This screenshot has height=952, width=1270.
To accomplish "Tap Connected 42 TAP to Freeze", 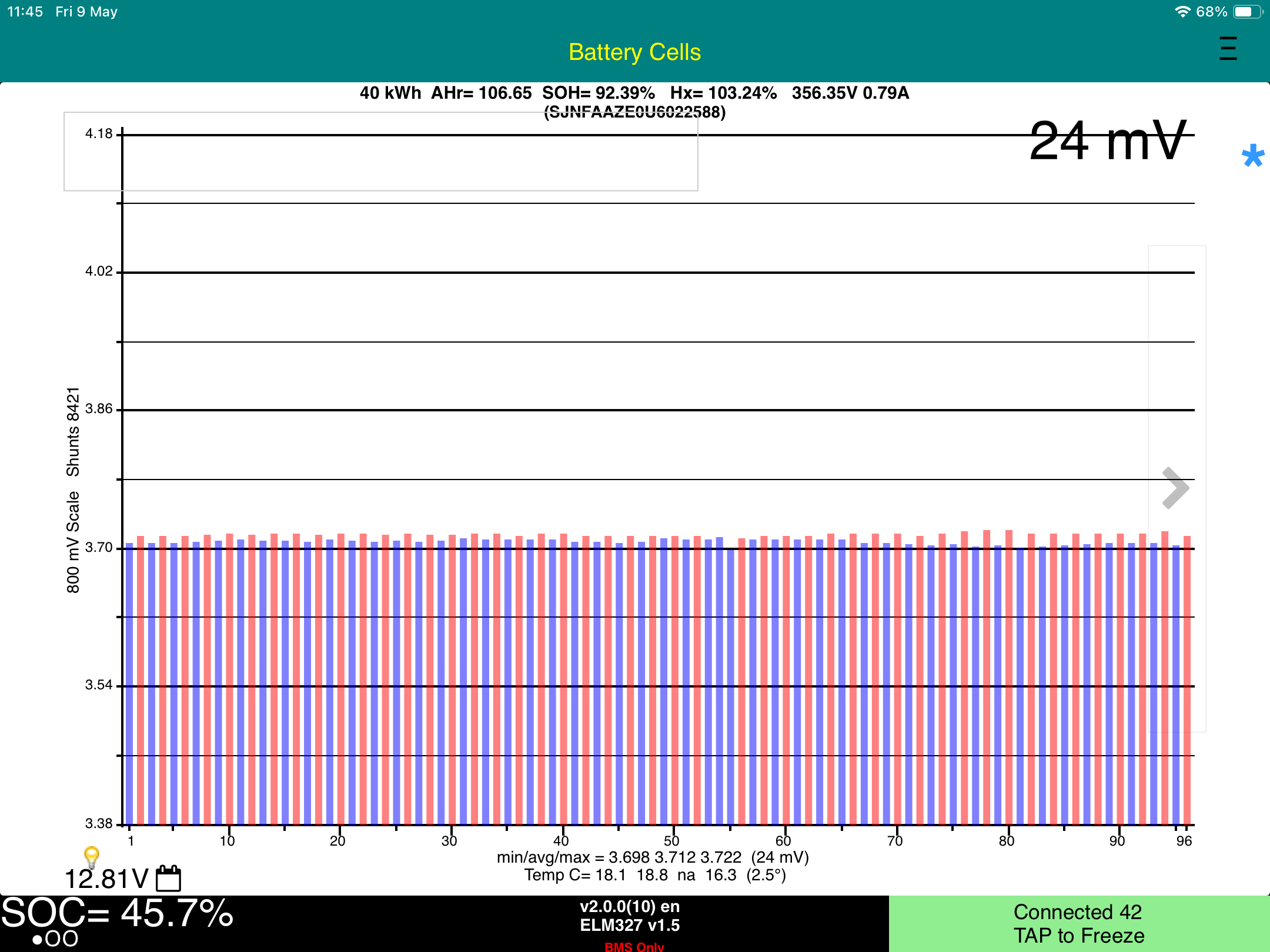I will tap(1078, 923).
